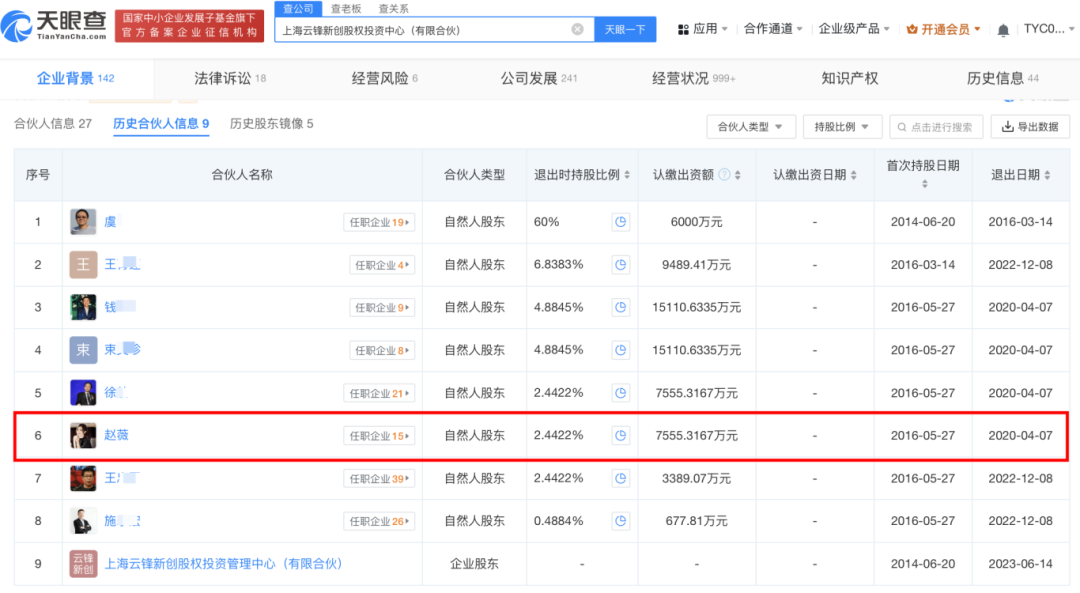1080x593 pixels.
Task: Click the red 官方备案企业征信机构 banner
Action: pos(189,25)
